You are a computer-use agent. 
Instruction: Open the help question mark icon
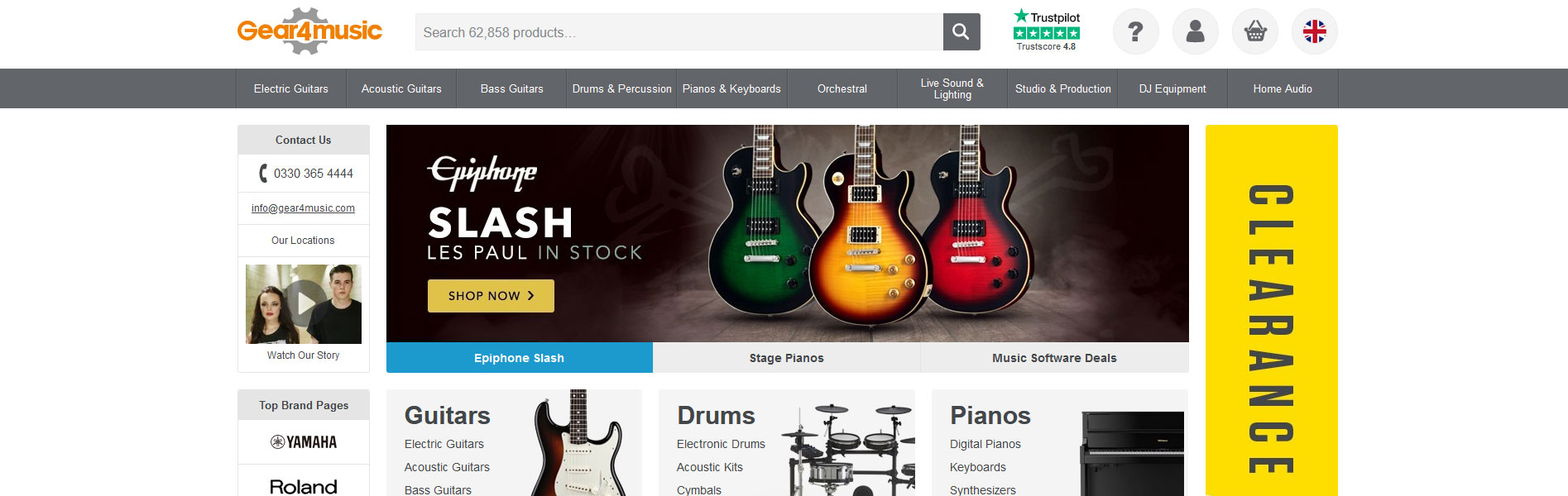1135,31
